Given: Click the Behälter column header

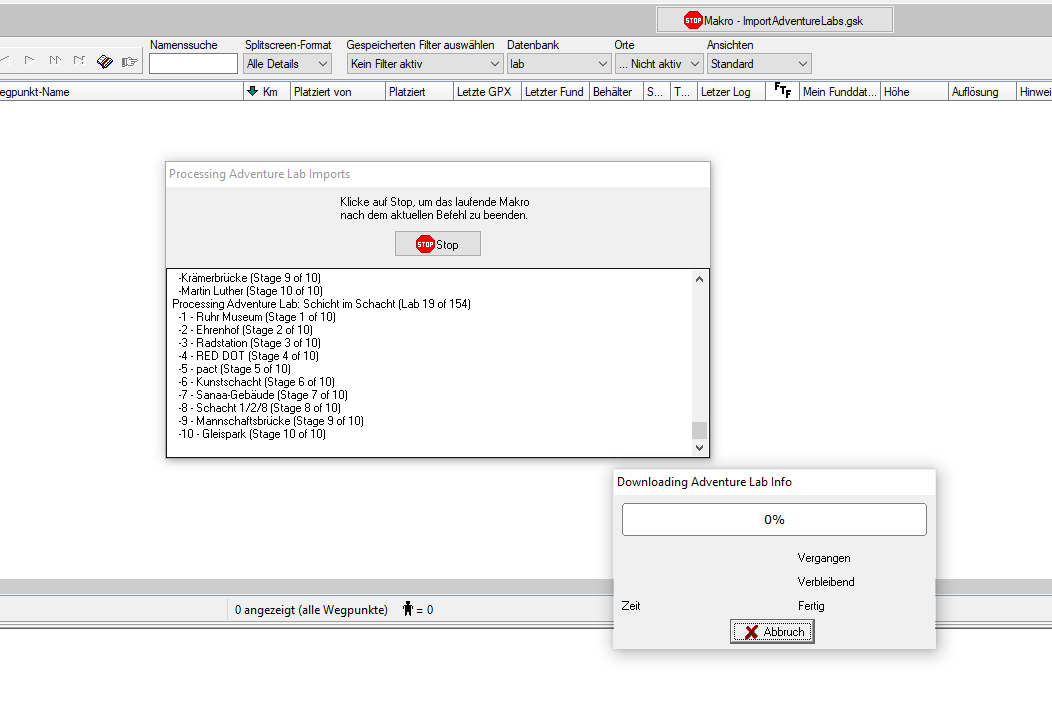Looking at the screenshot, I should click(616, 92).
